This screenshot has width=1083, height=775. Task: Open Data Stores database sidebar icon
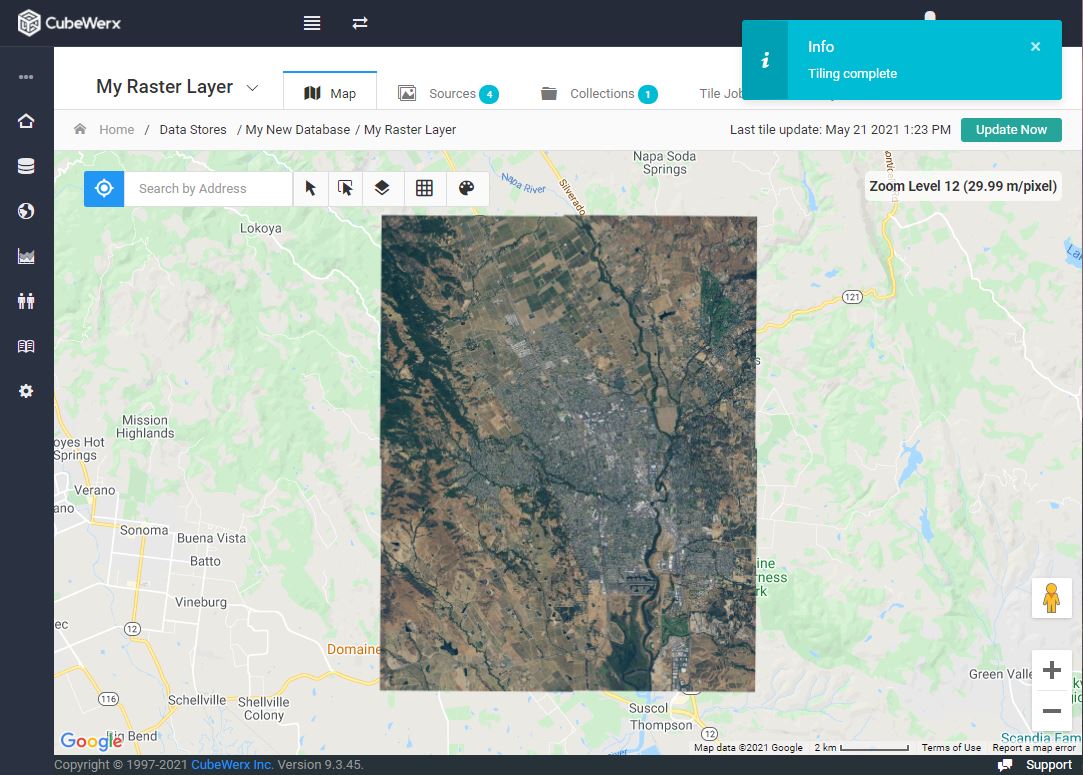tap(26, 166)
